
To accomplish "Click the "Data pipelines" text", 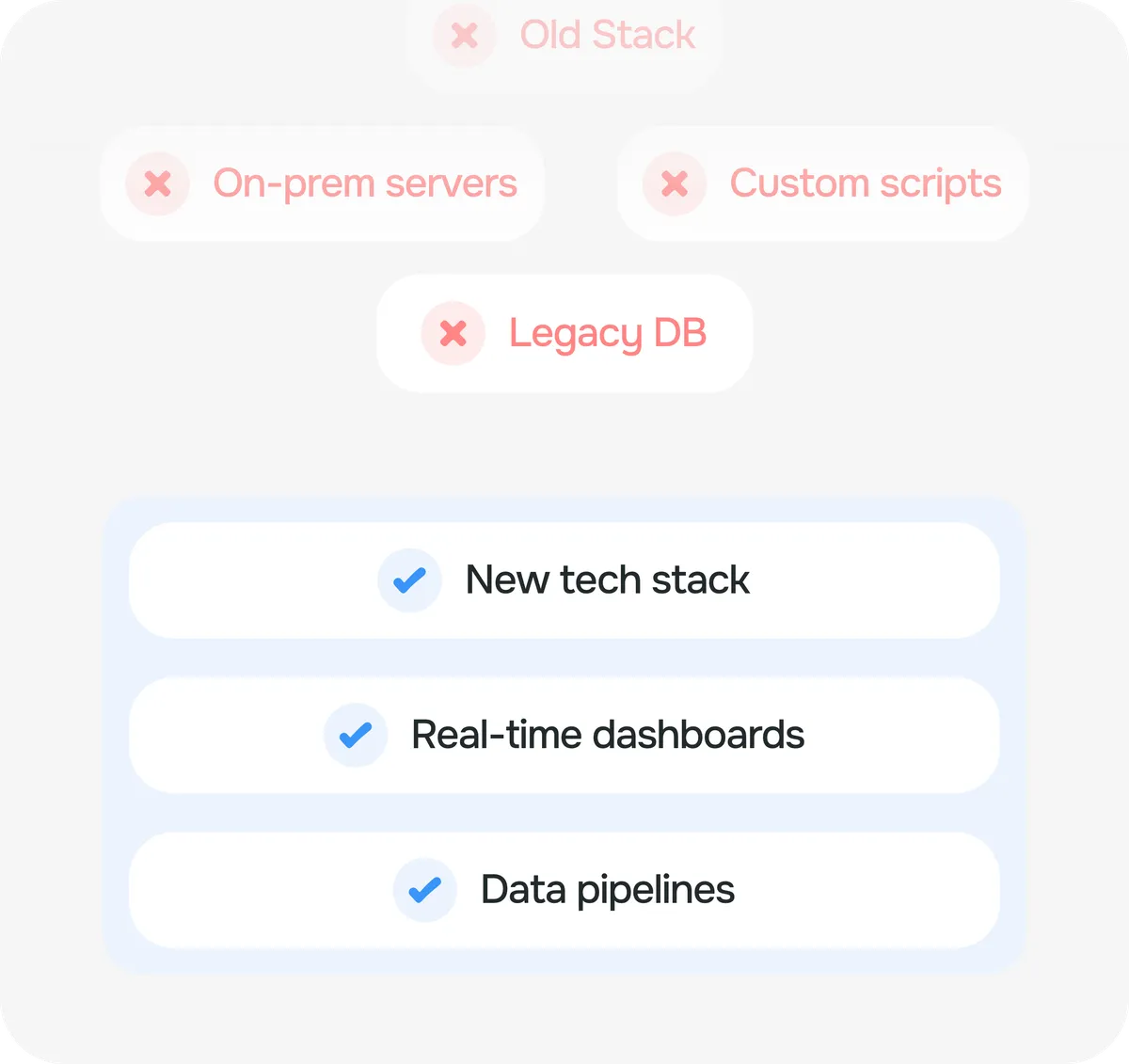I will [x=608, y=889].
